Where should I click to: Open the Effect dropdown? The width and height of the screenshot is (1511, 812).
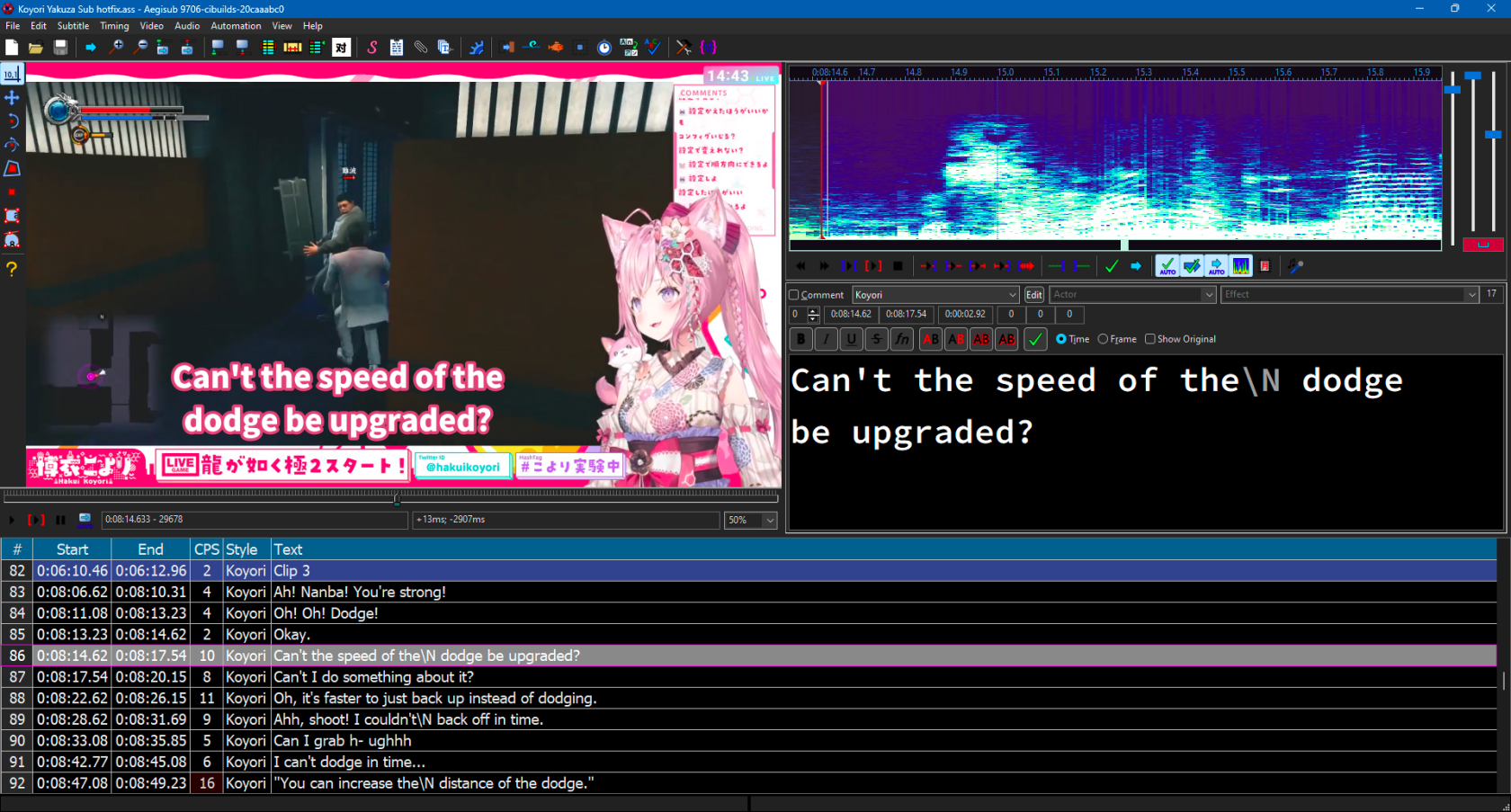tap(1349, 295)
